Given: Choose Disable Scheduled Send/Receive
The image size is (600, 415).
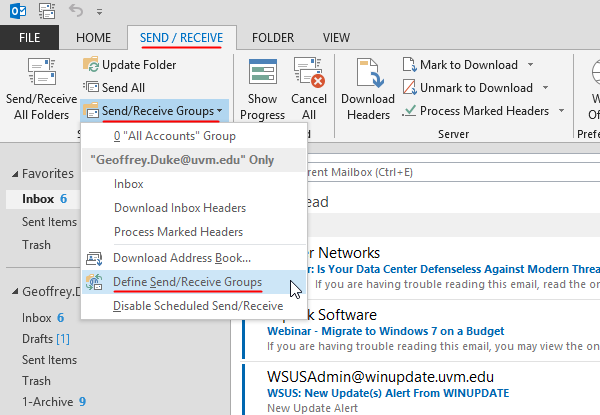Looking at the screenshot, I should click(x=194, y=306).
